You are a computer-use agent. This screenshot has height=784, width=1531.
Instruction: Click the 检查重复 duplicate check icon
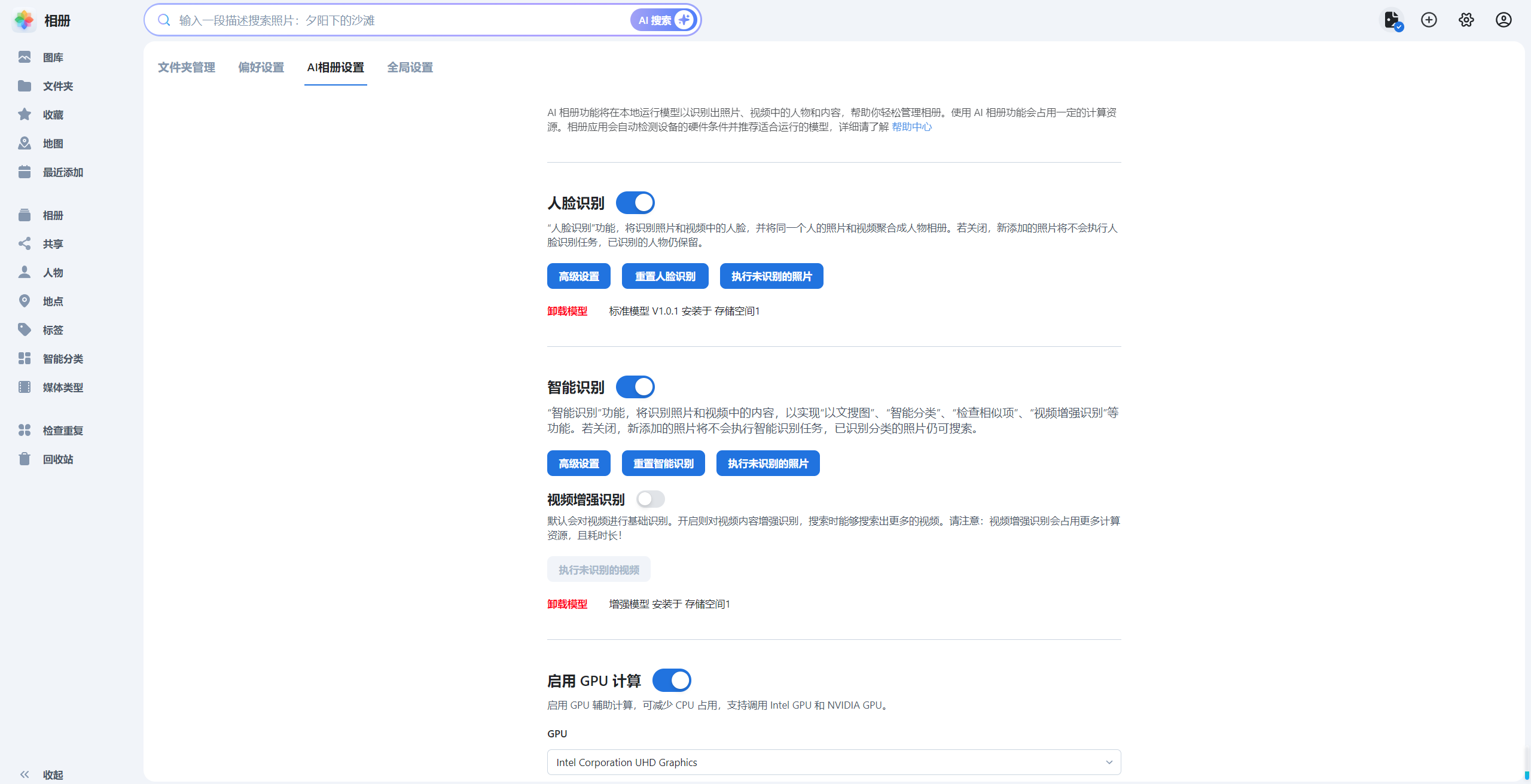pos(25,431)
